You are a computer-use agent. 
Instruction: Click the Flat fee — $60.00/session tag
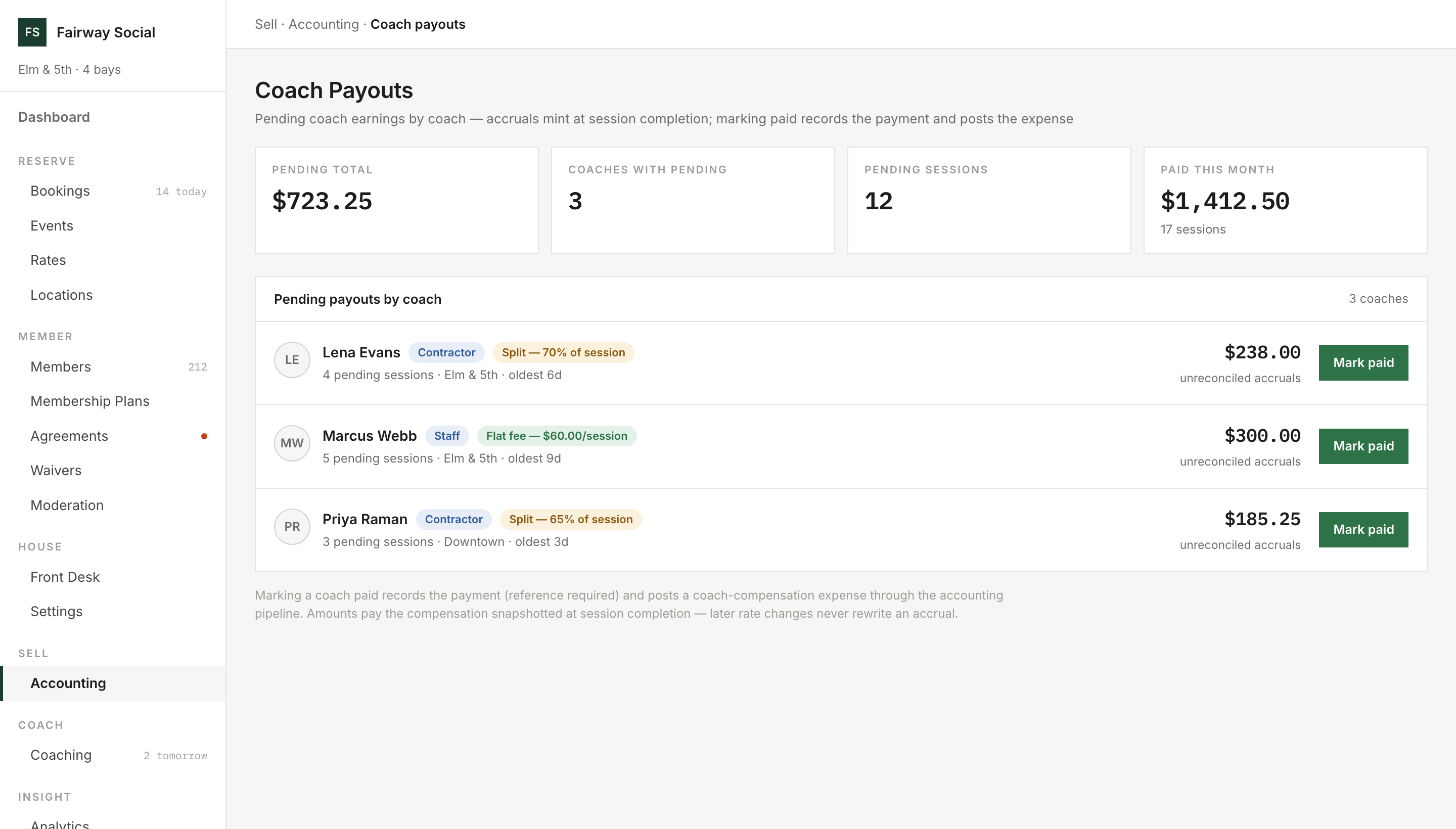click(556, 436)
